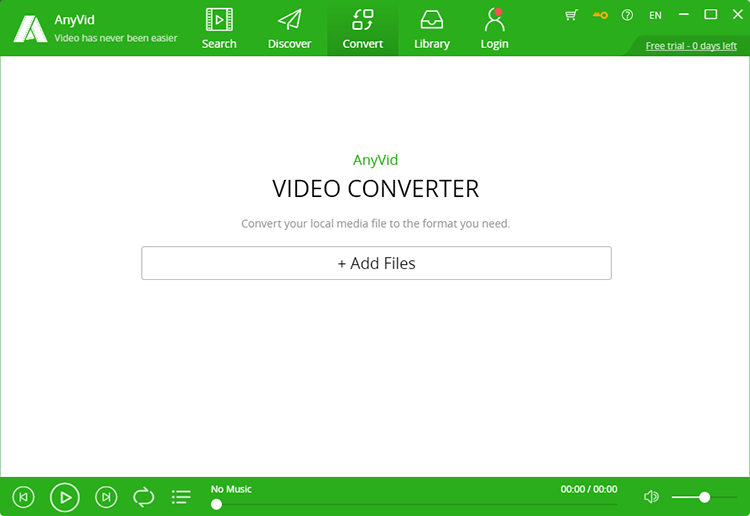The image size is (750, 516).
Task: Click the + Add Files button
Action: coord(376,263)
